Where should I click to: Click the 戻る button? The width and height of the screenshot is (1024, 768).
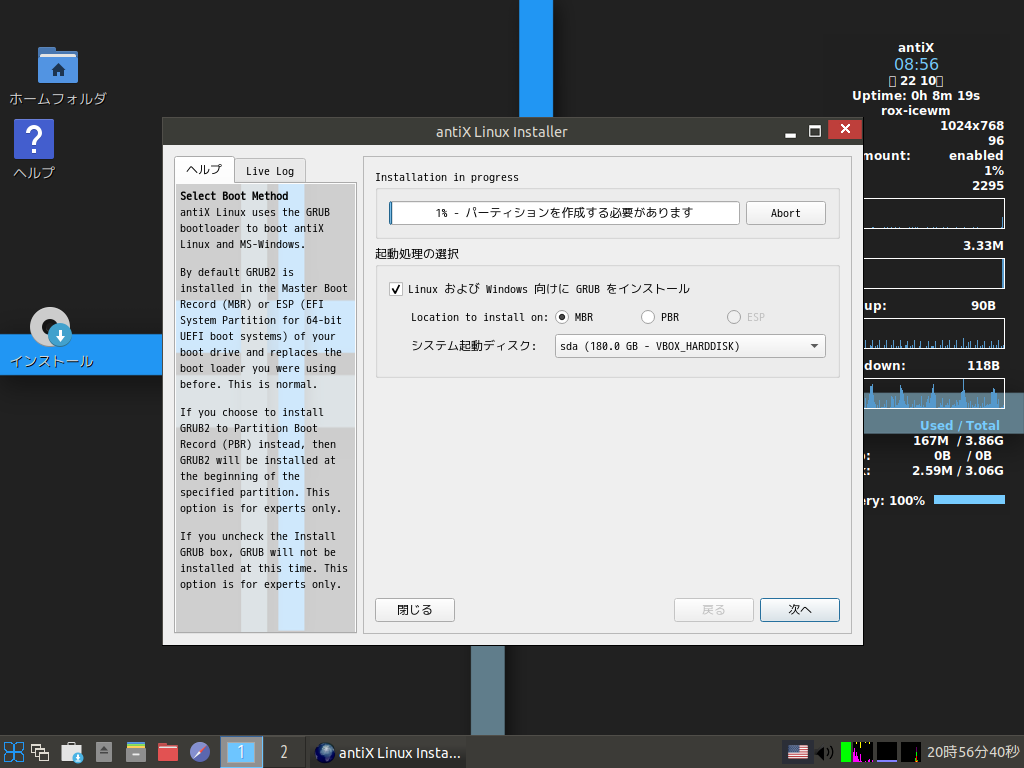coord(714,610)
